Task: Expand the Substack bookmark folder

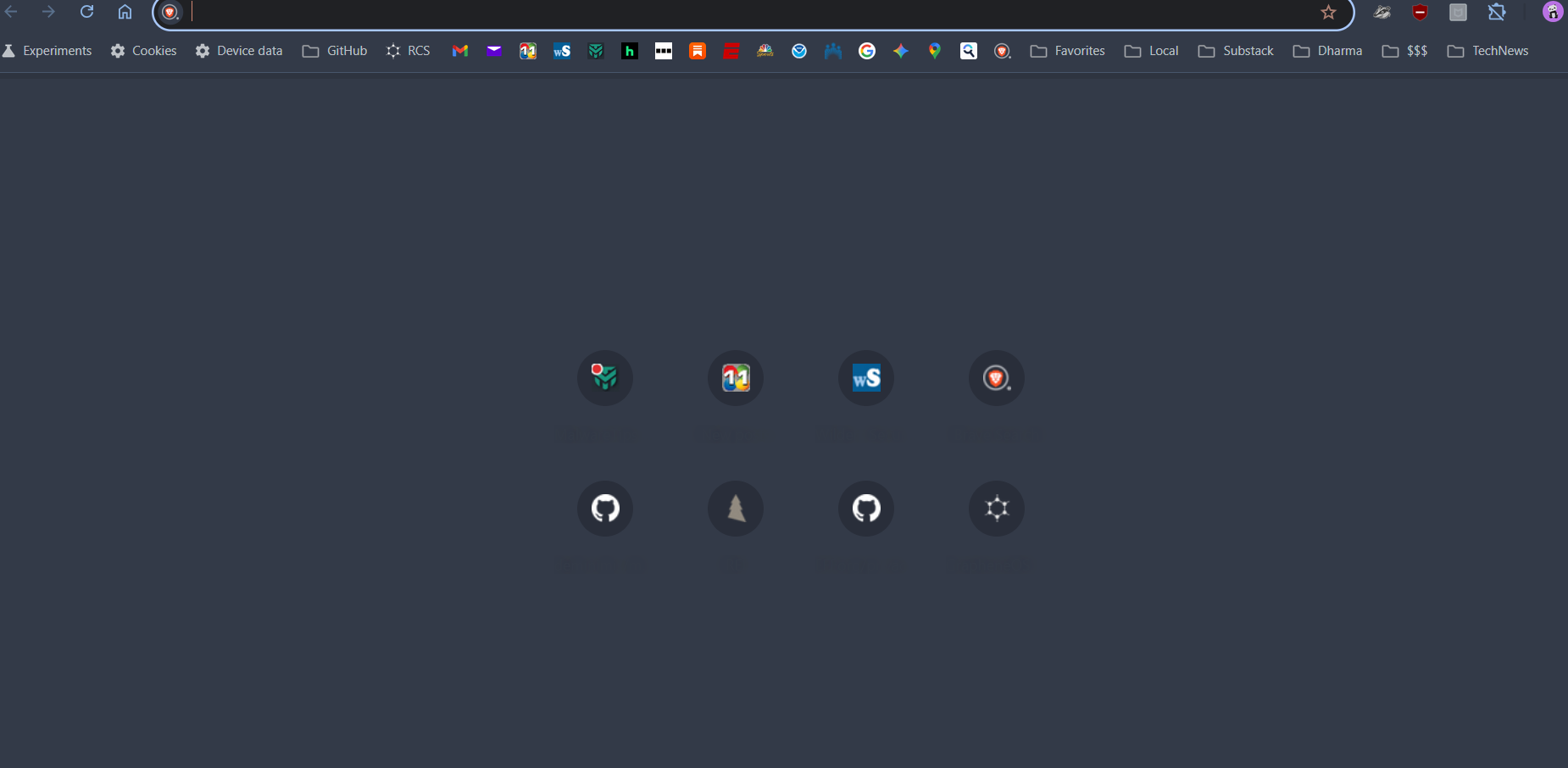Action: (1236, 51)
